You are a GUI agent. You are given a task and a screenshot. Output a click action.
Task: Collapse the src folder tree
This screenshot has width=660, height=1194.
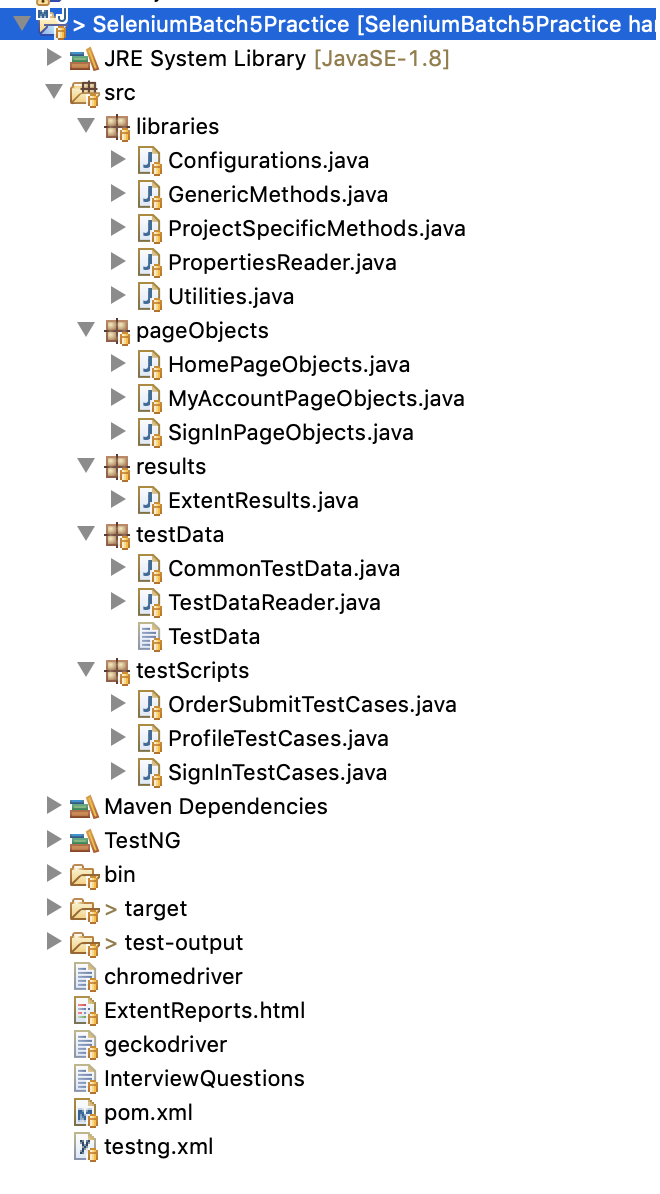coord(53,92)
